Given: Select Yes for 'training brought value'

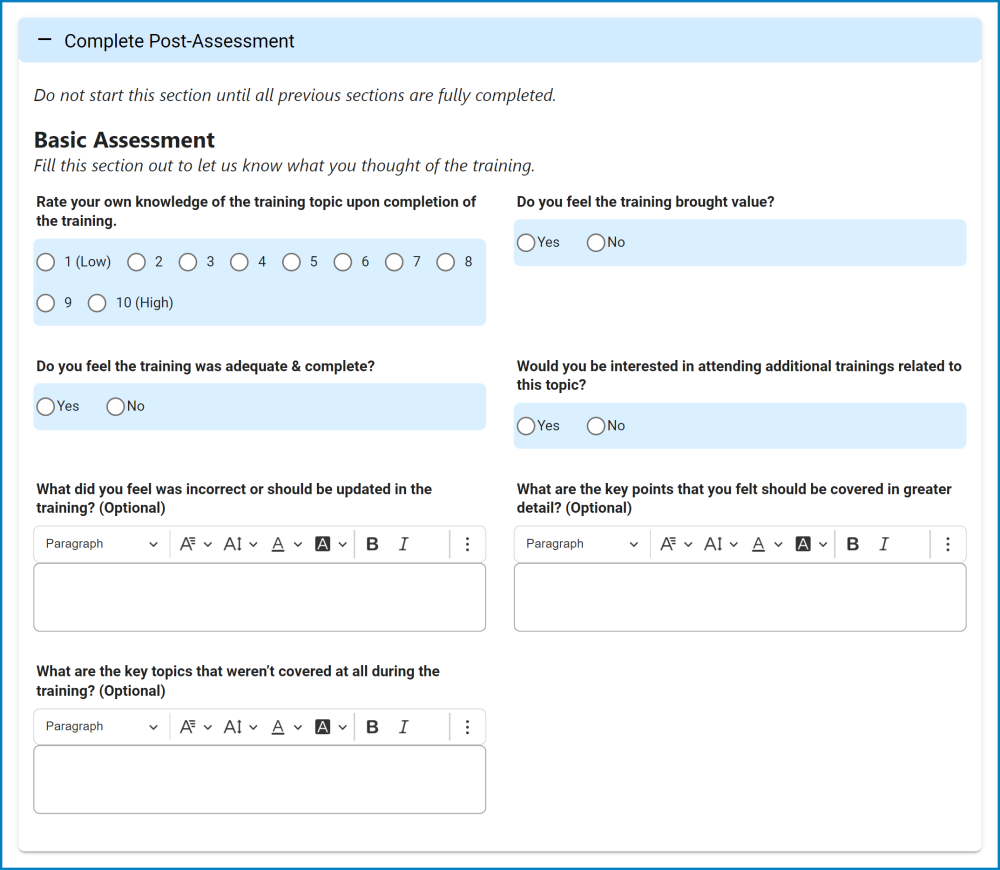Looking at the screenshot, I should 526,243.
